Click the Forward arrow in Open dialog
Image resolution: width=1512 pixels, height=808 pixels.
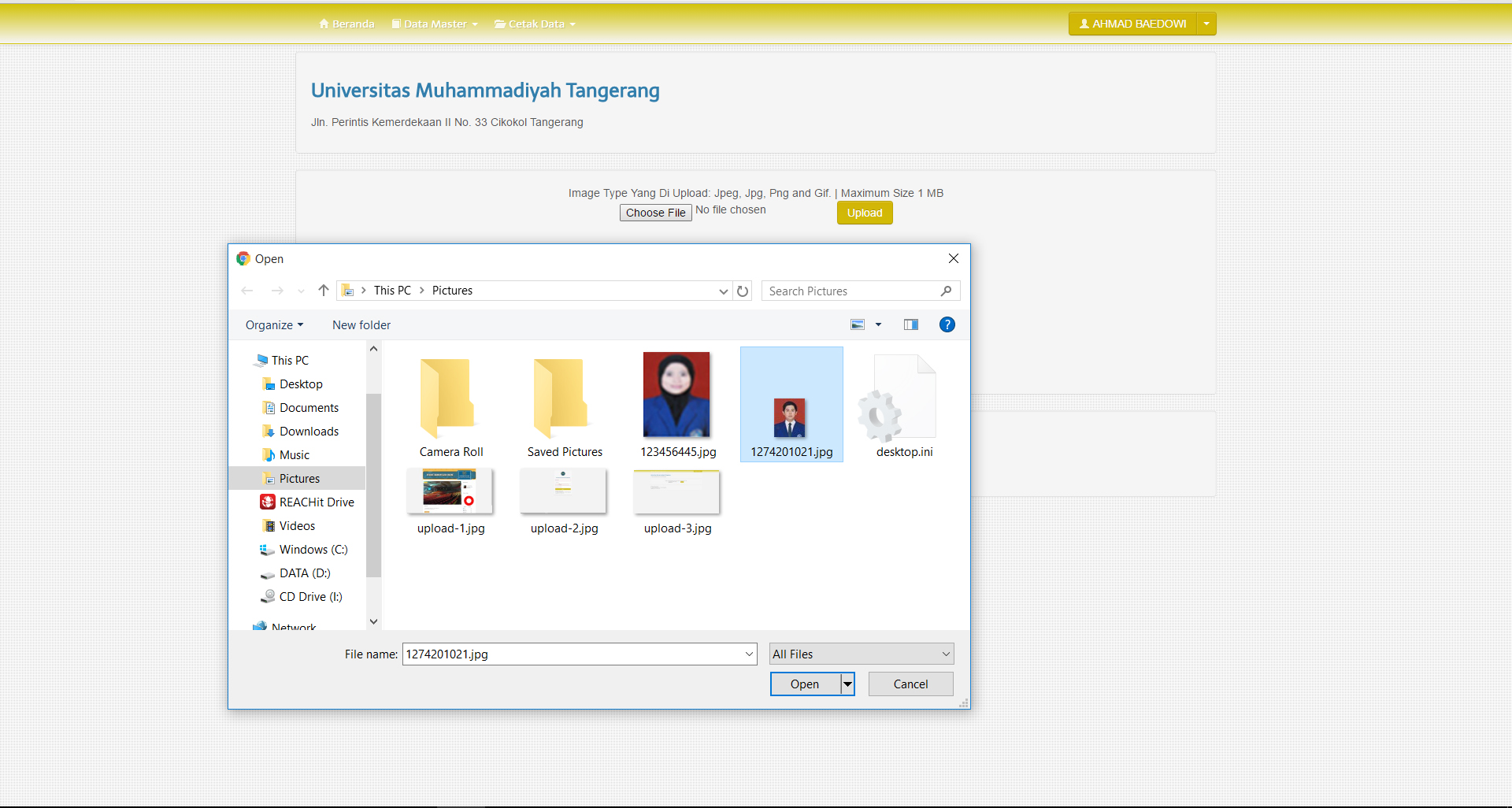(x=277, y=291)
